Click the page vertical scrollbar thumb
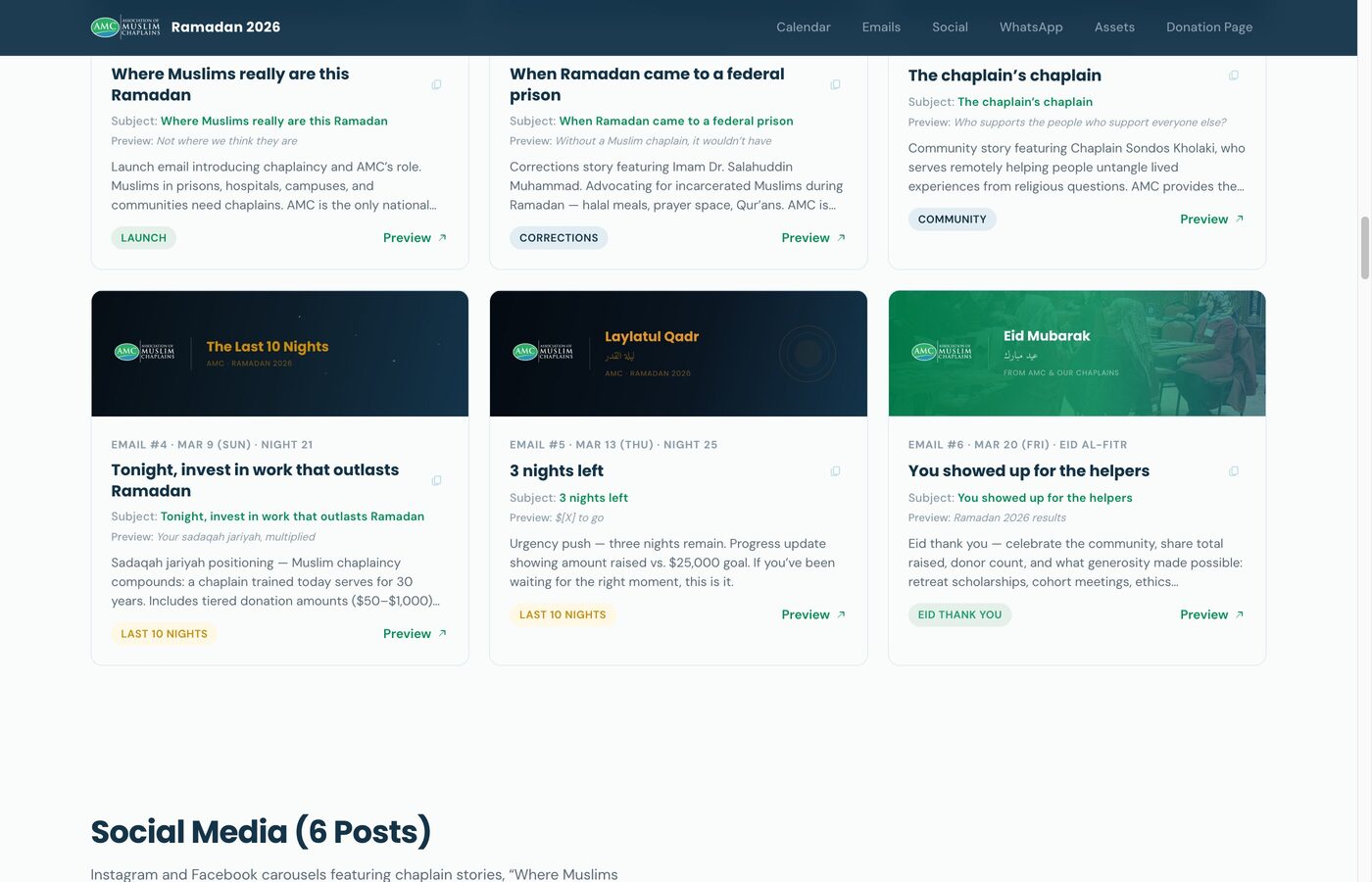The height and width of the screenshot is (882, 1372). point(1364,248)
